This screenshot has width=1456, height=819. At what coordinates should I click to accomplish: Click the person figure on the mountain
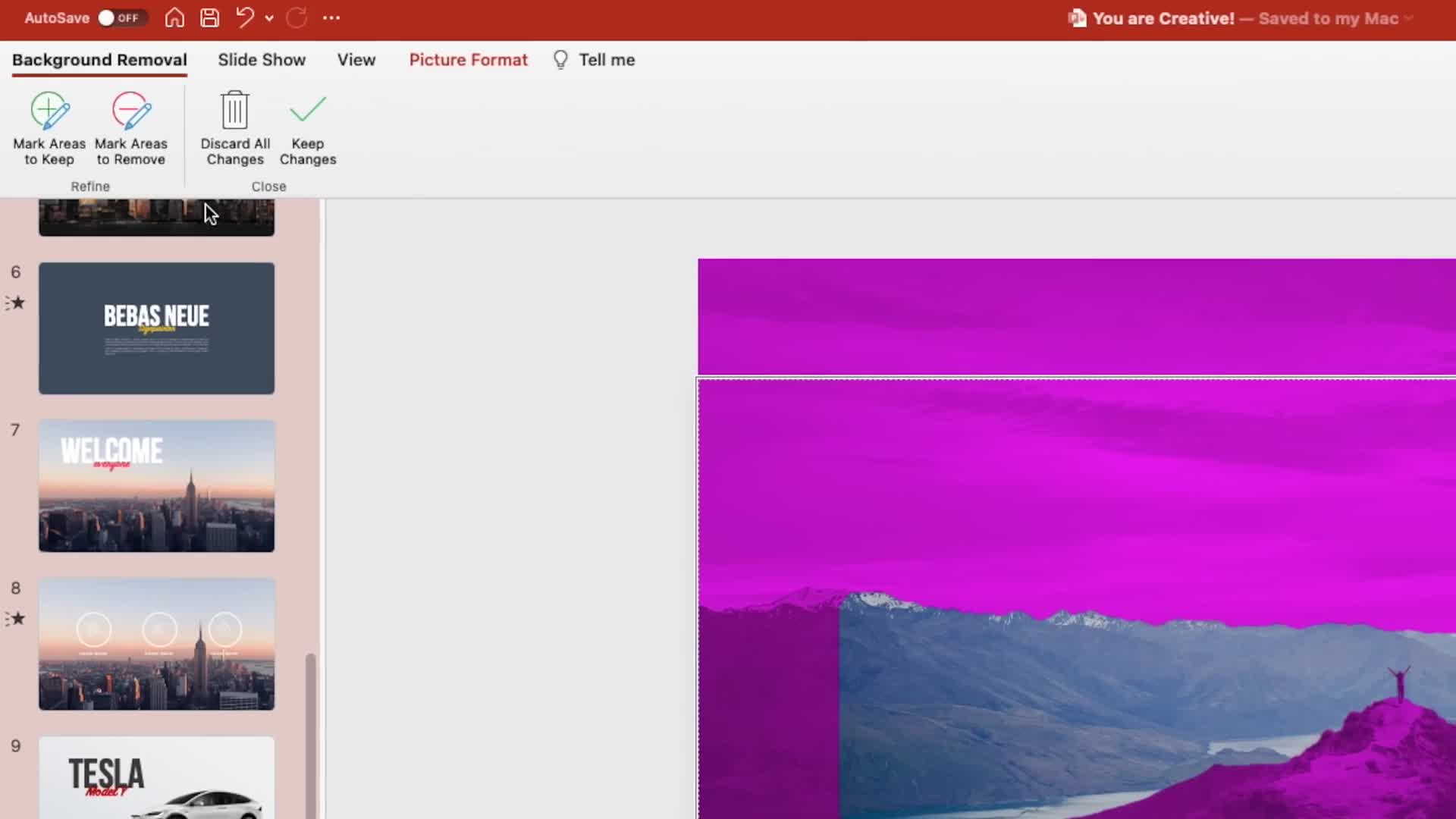tap(1399, 683)
